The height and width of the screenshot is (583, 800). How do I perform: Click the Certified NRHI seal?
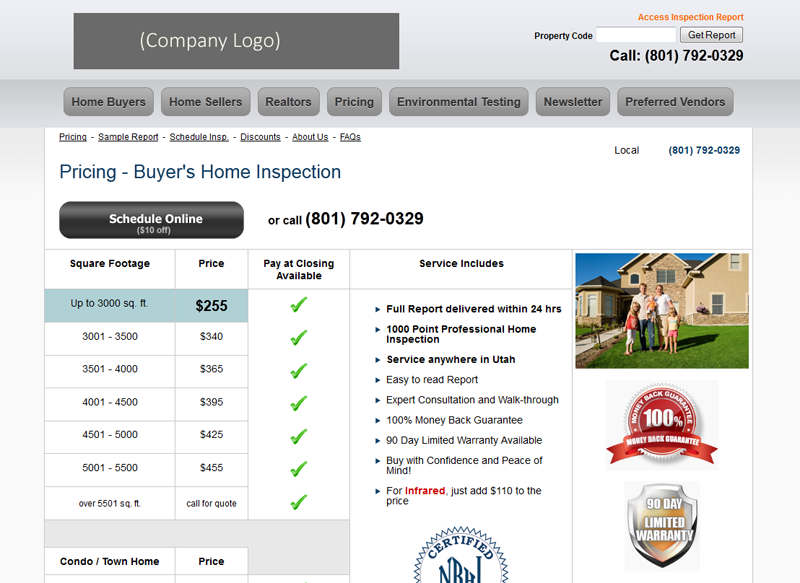click(x=461, y=555)
